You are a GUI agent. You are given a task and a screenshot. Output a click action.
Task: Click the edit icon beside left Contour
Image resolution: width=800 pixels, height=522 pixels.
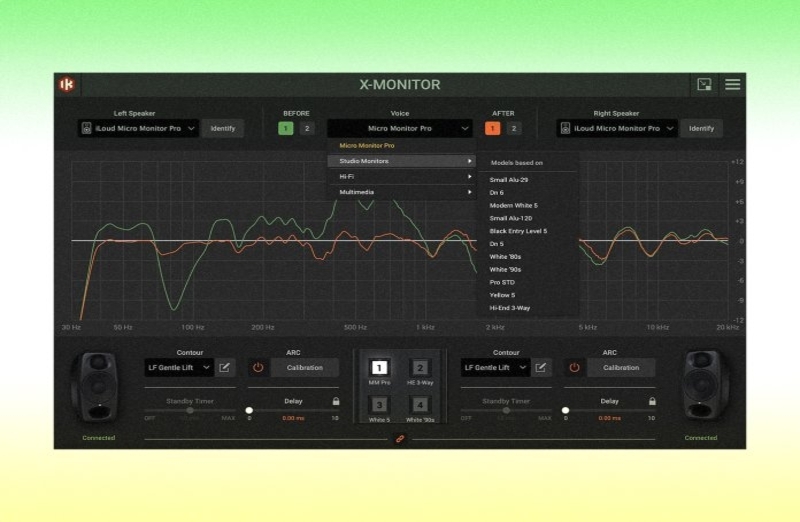coord(224,367)
